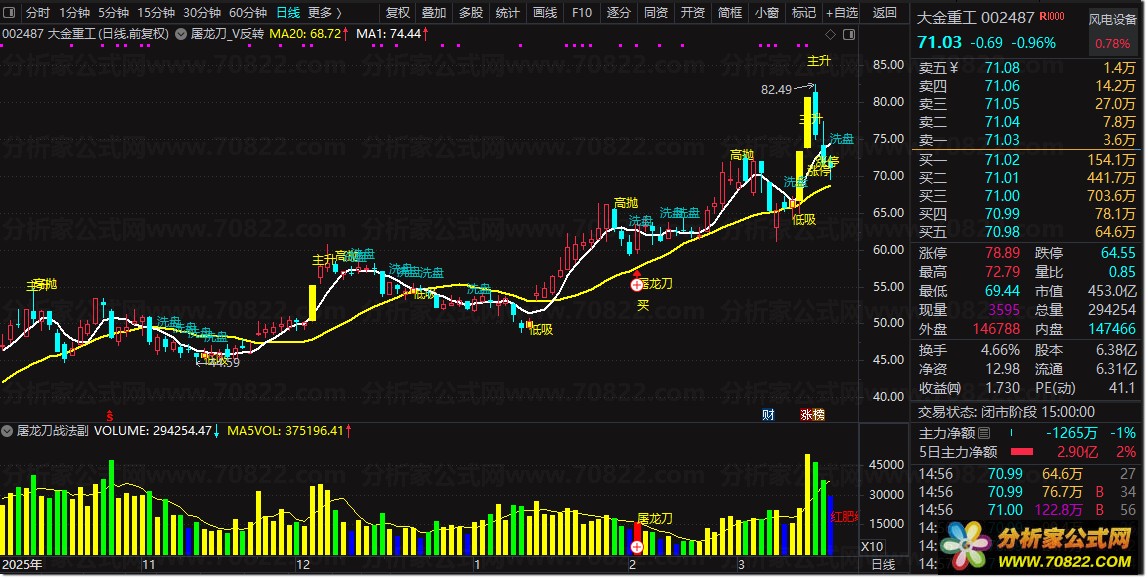Open the 主力净额 detail icon

[983, 433]
